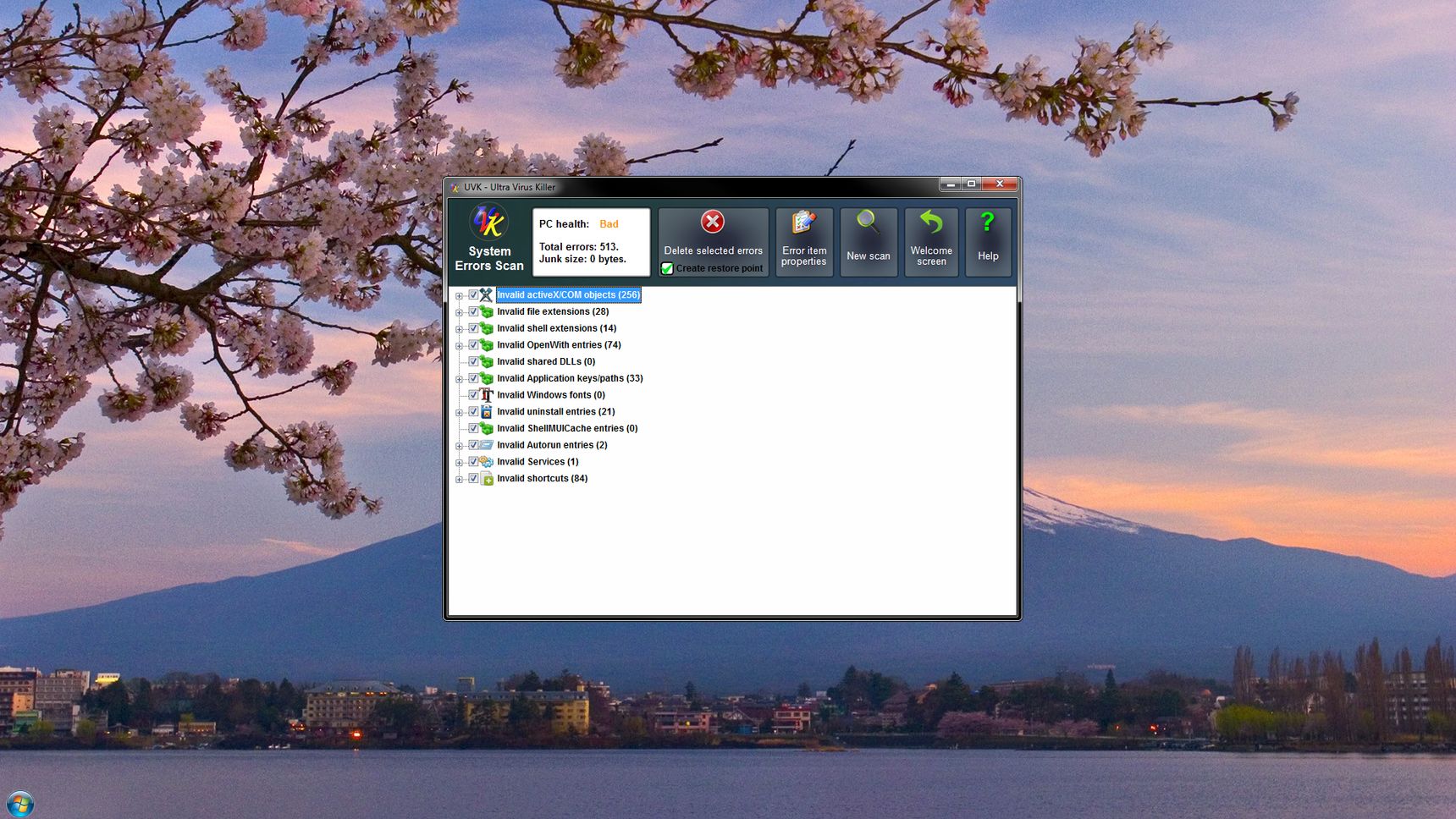Click the Invalid shared DLLs registry icon
Image resolution: width=1456 pixels, height=819 pixels.
[x=486, y=362]
